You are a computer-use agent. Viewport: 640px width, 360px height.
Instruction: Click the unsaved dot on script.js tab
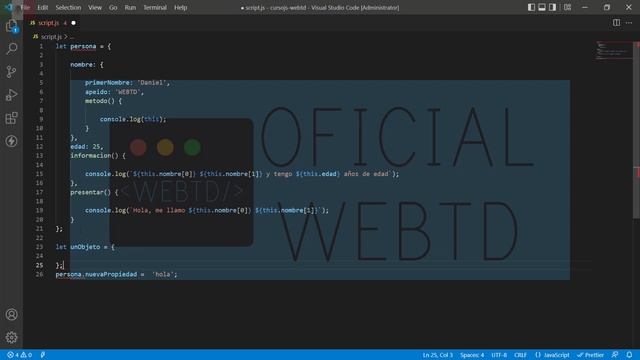pyautogui.click(x=73, y=23)
